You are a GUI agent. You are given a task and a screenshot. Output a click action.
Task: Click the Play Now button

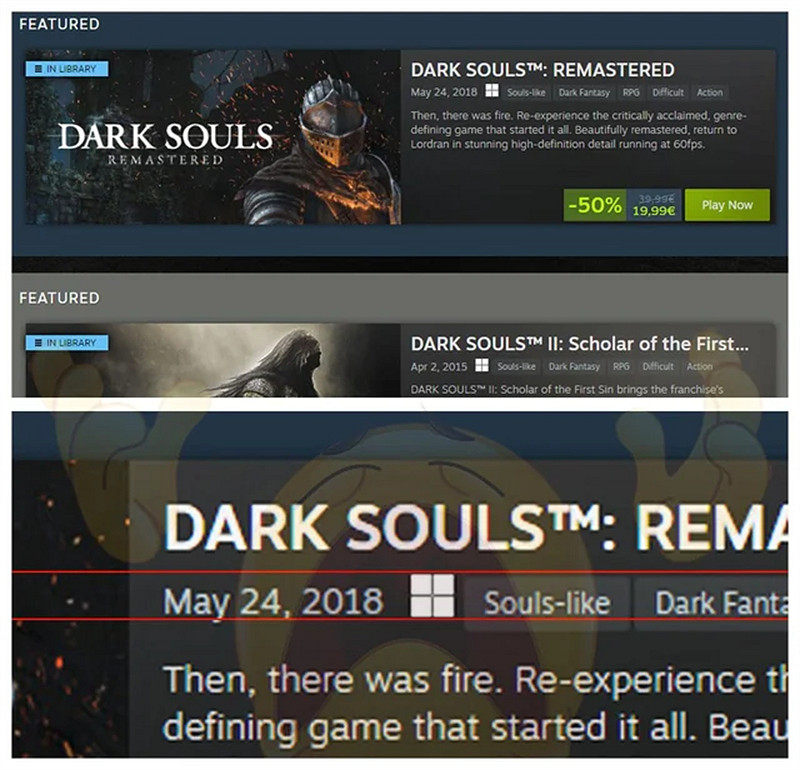coord(727,205)
